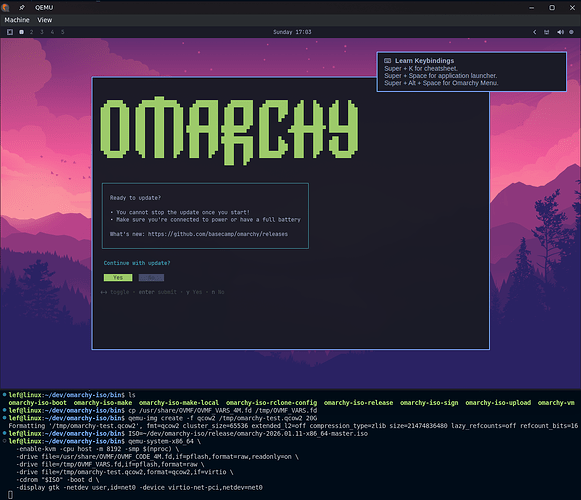
Task: Click the OMARCHY pixel logo
Action: (x=229, y=131)
